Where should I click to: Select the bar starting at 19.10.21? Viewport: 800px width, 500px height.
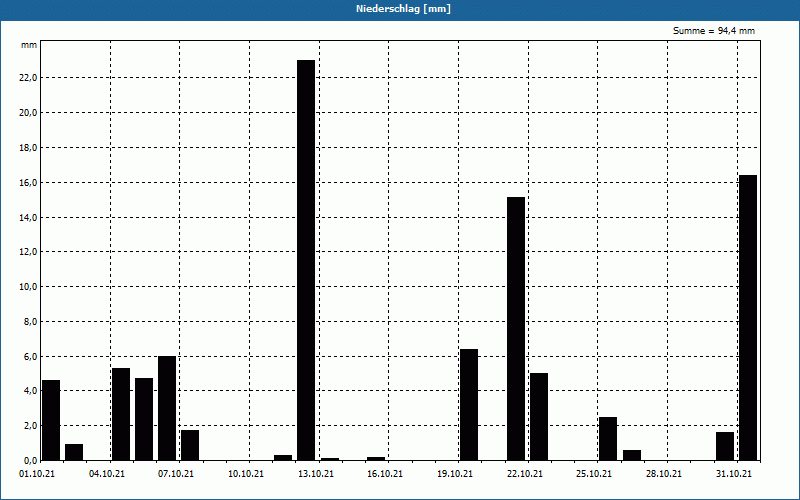click(x=469, y=405)
